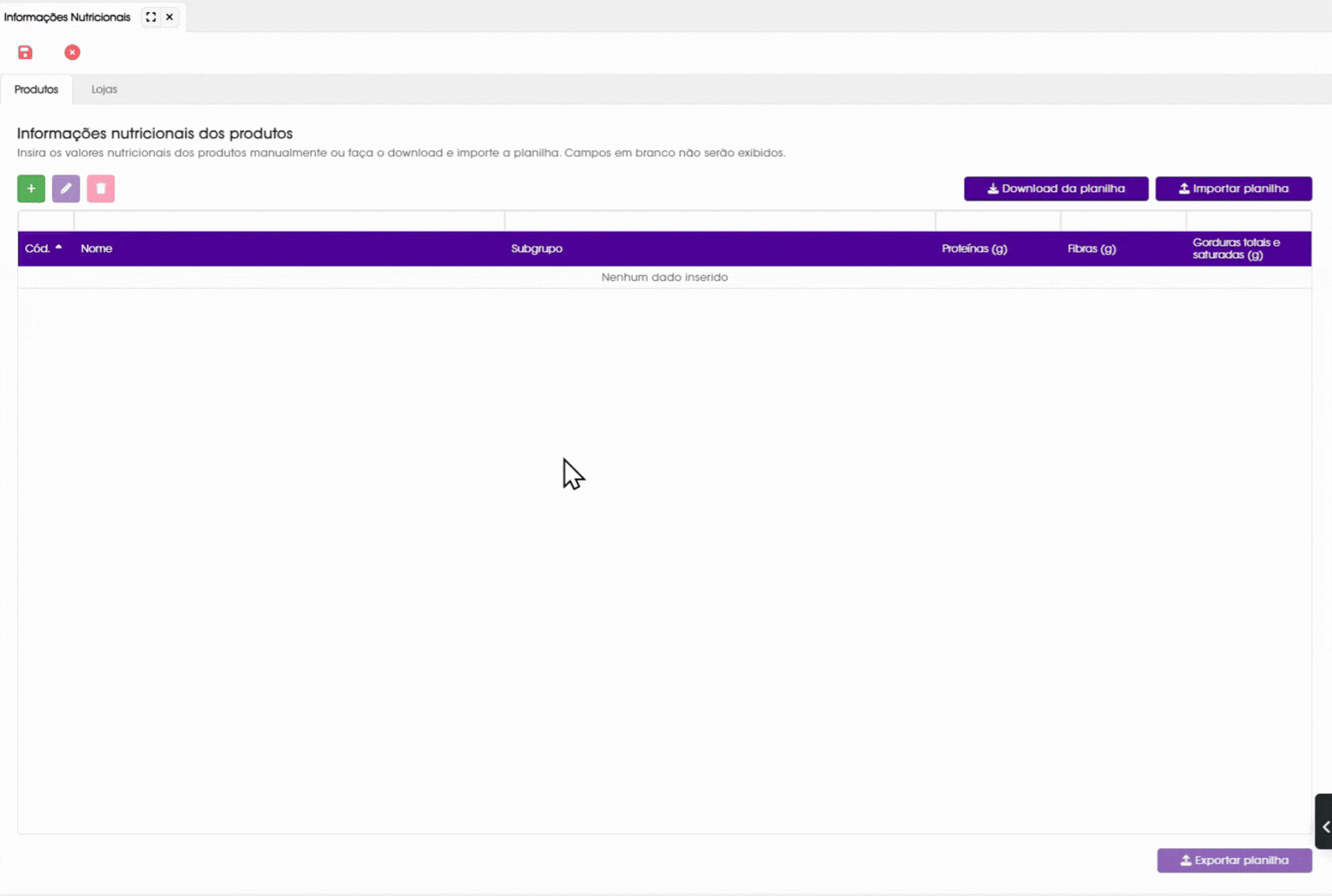Expand the side panel chevron arrow
The height and width of the screenshot is (896, 1332).
1324,827
